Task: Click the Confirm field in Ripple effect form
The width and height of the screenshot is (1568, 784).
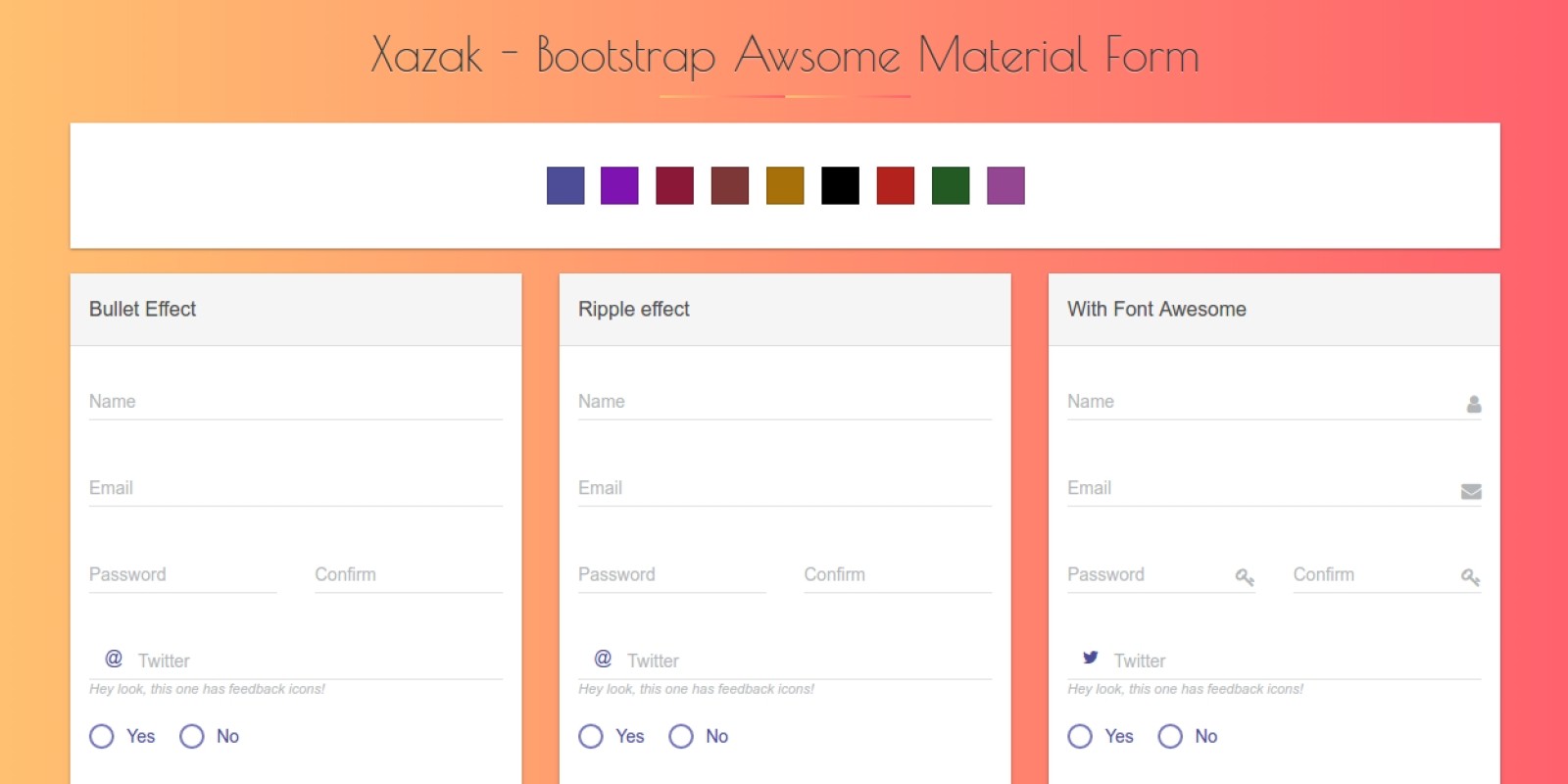Action: (897, 575)
